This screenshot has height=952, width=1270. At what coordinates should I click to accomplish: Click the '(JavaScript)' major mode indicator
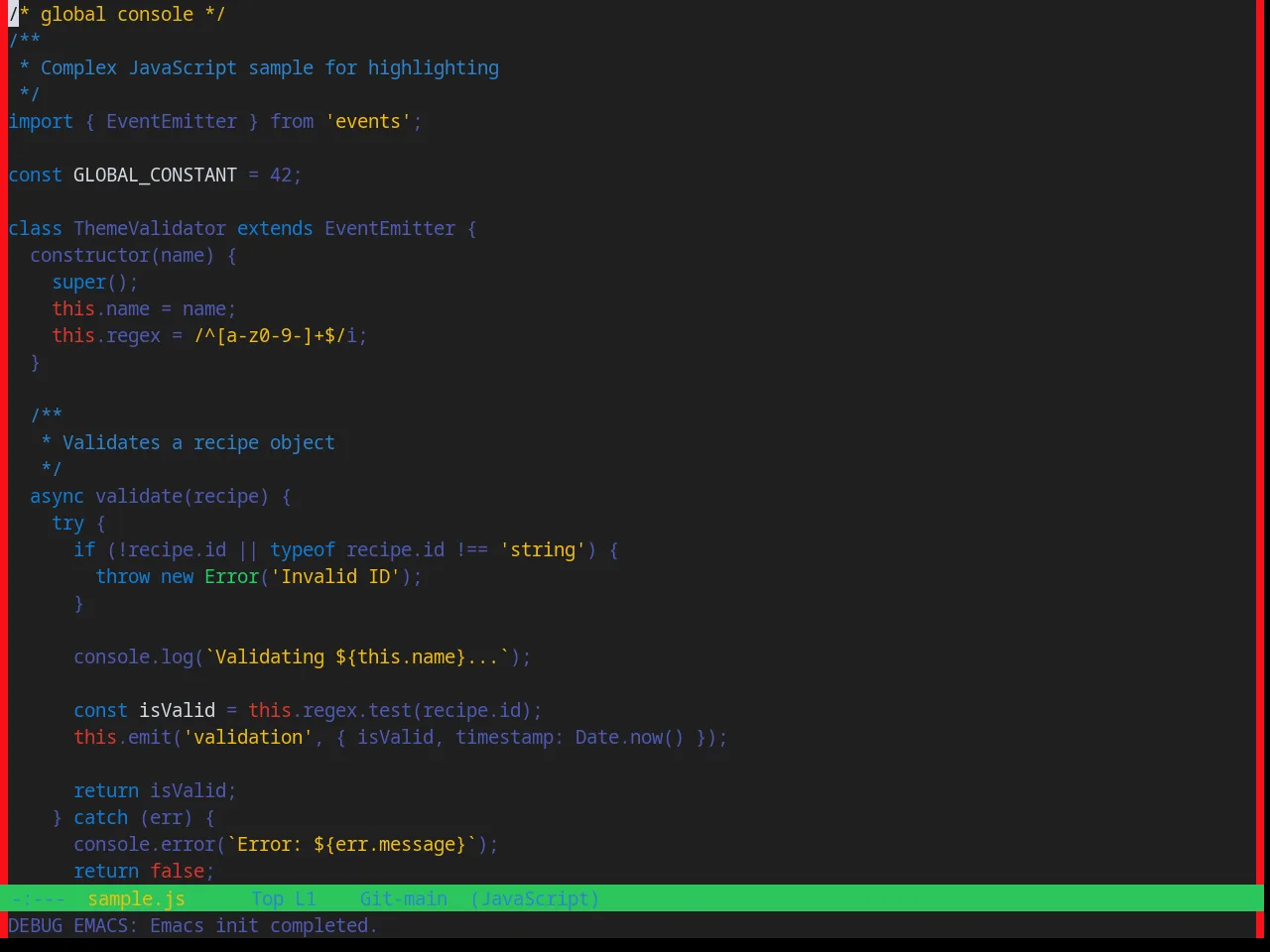[535, 898]
